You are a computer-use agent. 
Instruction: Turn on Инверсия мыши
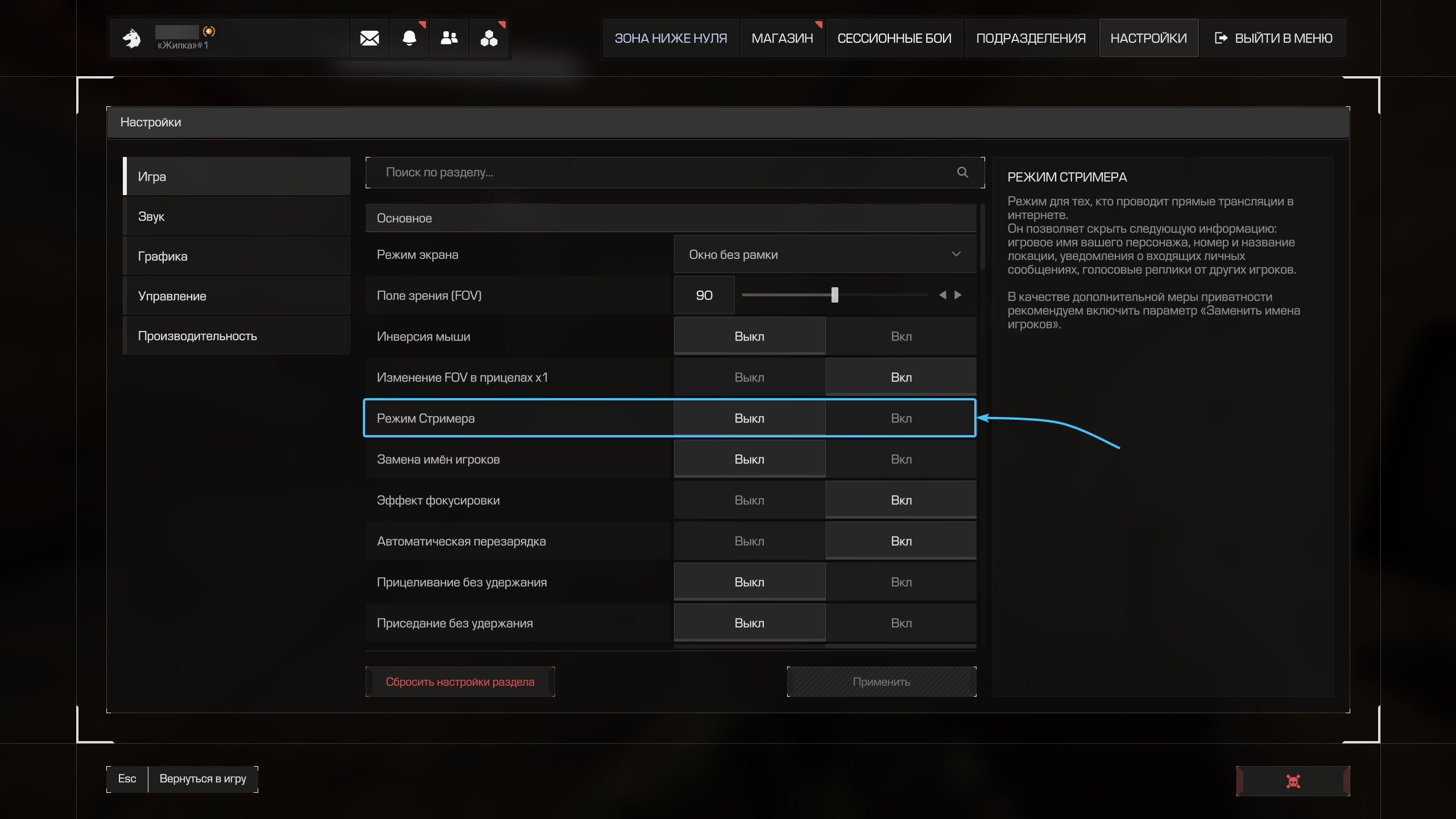pyautogui.click(x=901, y=337)
